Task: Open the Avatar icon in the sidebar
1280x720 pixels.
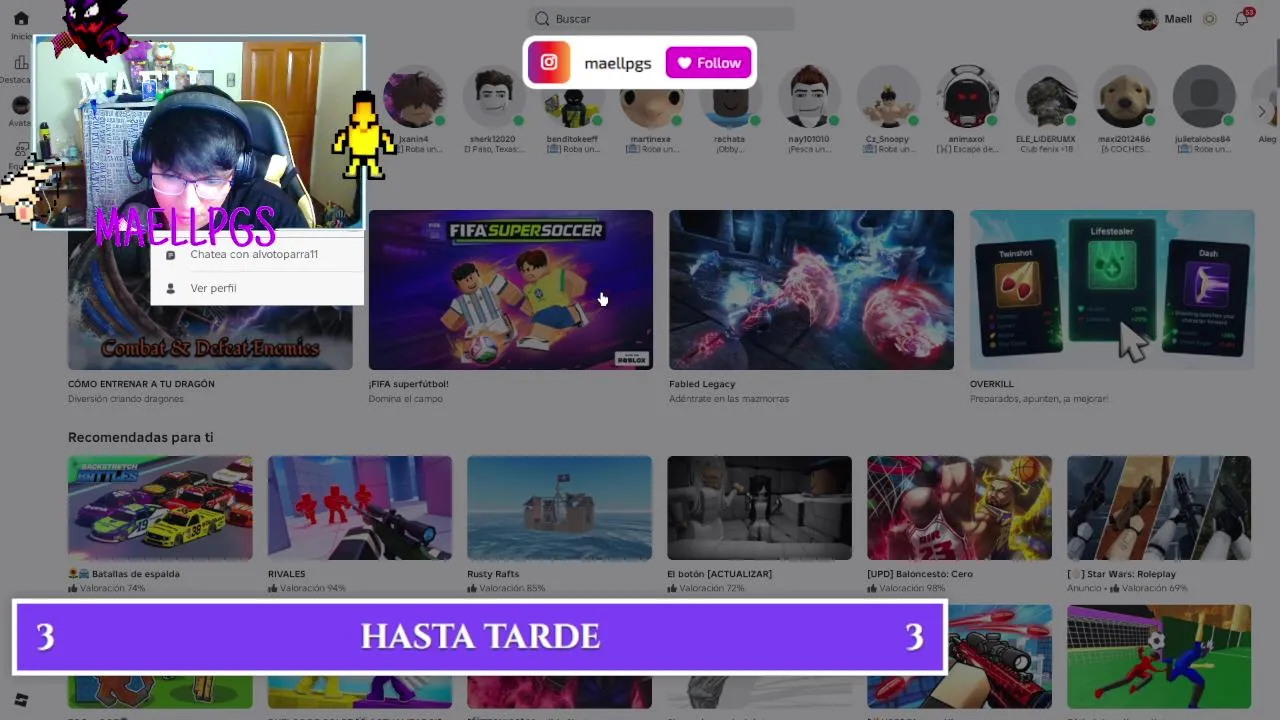Action: coord(21,105)
